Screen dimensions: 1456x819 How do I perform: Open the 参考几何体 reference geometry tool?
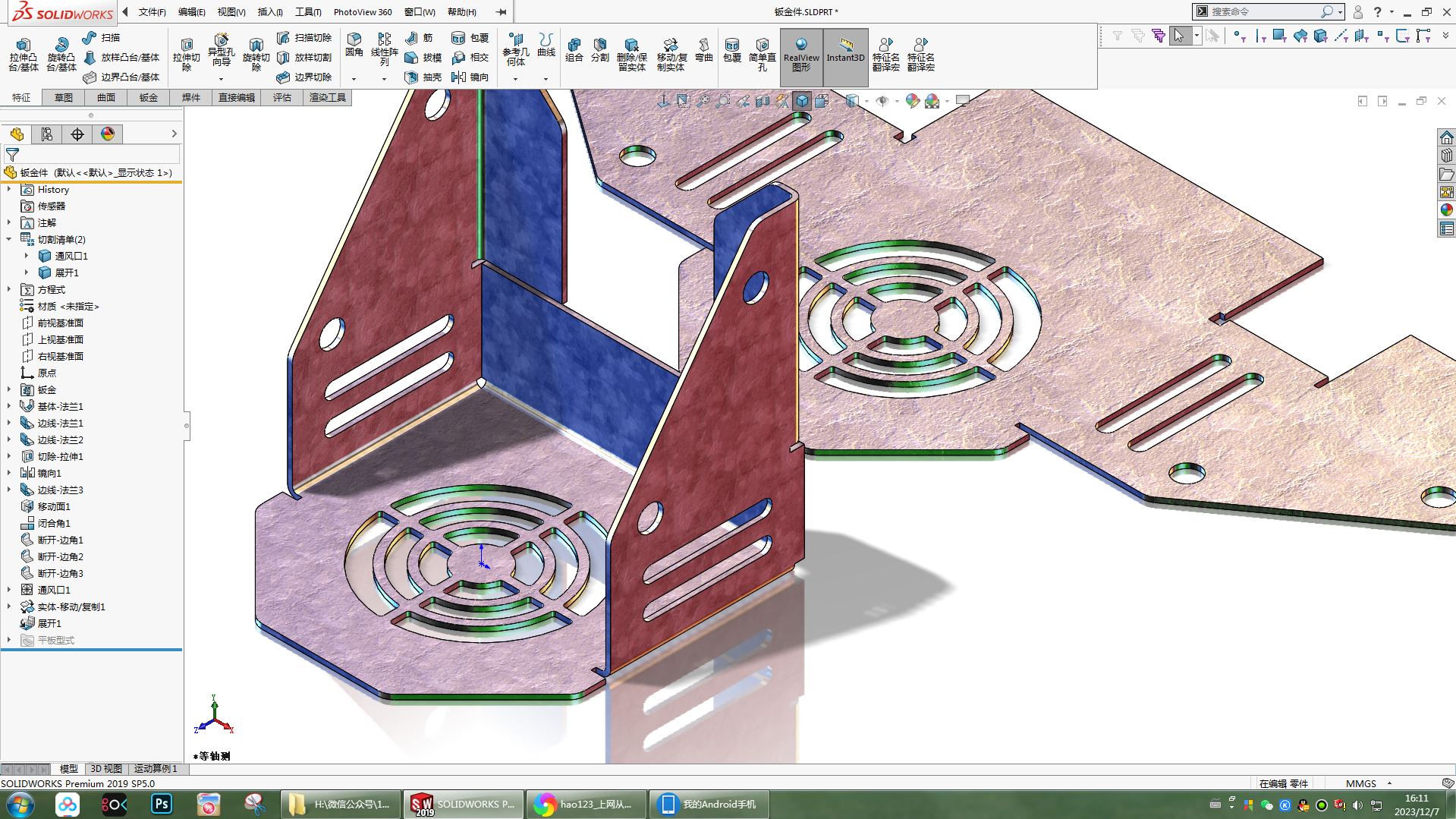point(516,50)
